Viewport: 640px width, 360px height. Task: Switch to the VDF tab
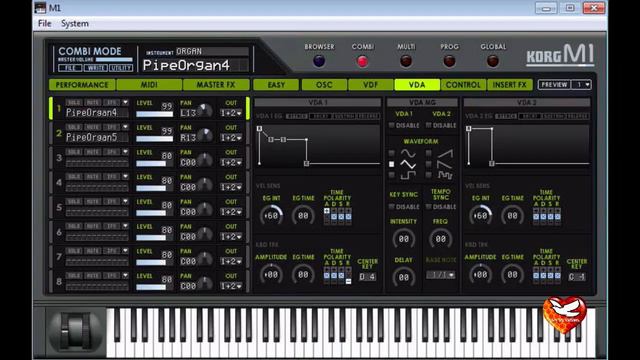[371, 84]
